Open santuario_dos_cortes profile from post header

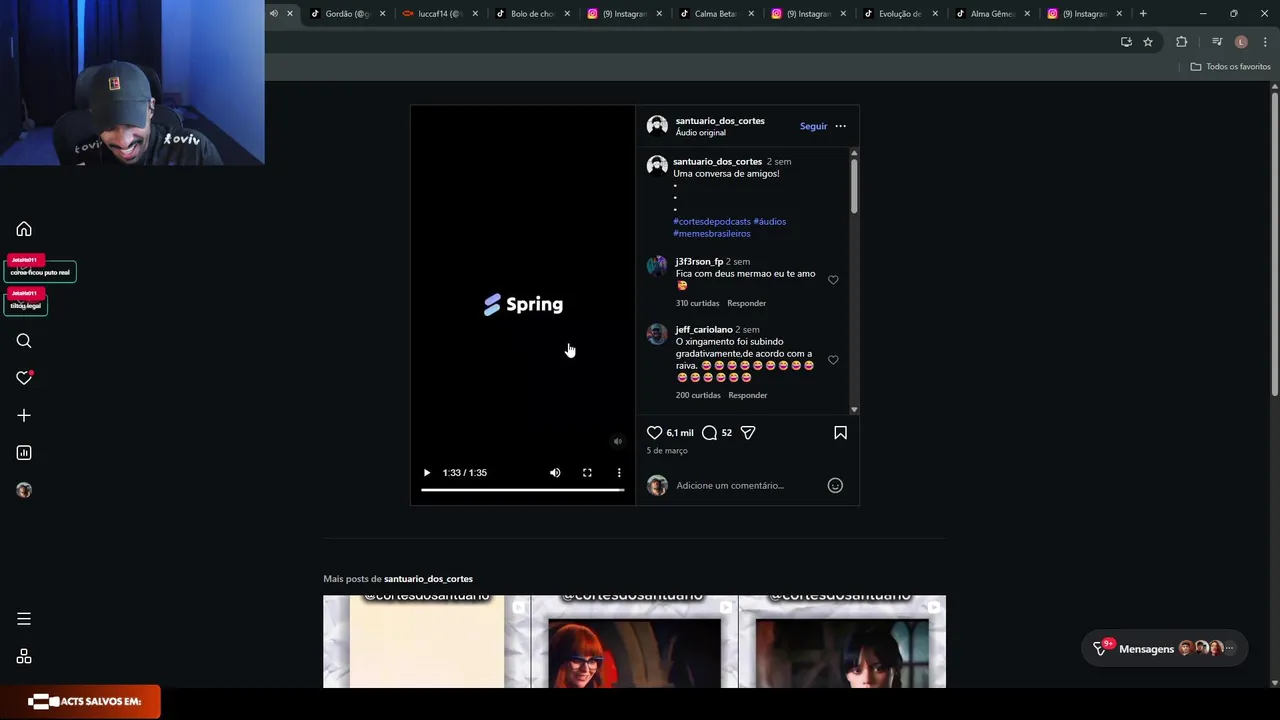pos(720,121)
